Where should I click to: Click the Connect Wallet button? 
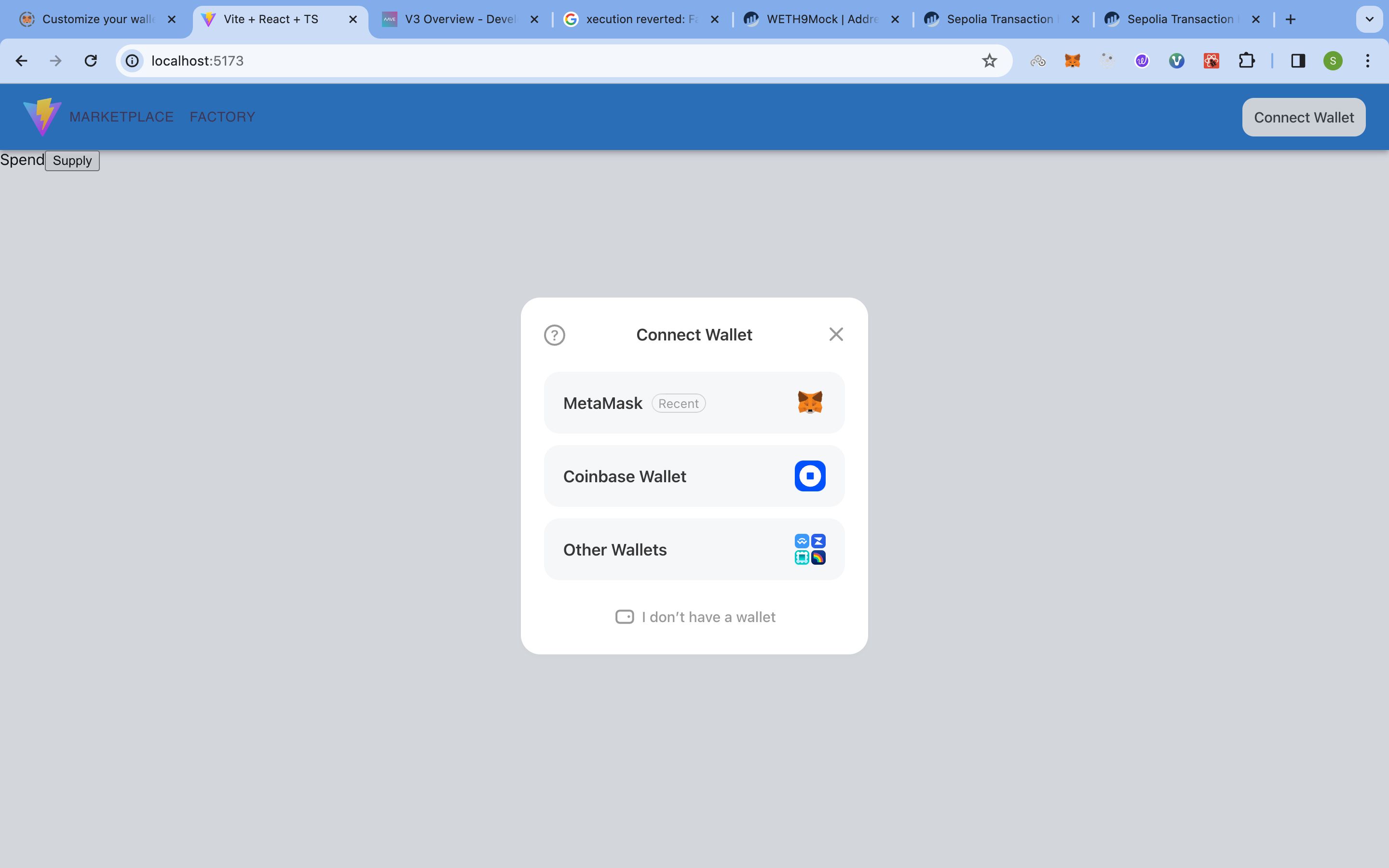click(1304, 117)
